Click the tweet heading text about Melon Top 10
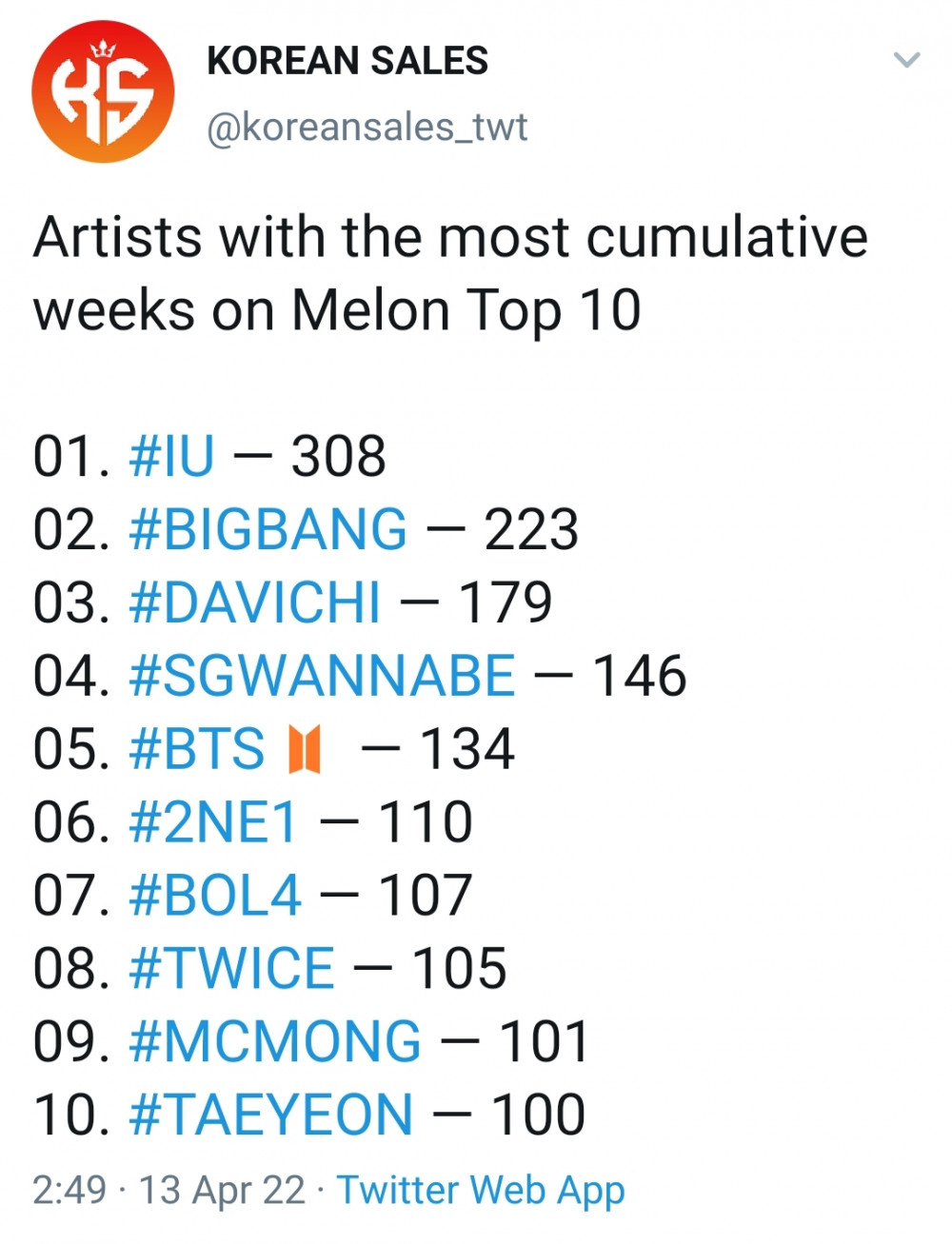Image resolution: width=952 pixels, height=1244 pixels. [x=450, y=274]
